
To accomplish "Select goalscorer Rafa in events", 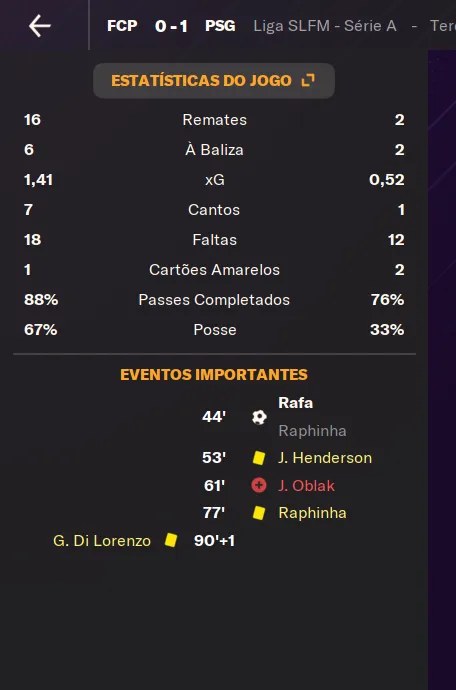I will tap(295, 403).
